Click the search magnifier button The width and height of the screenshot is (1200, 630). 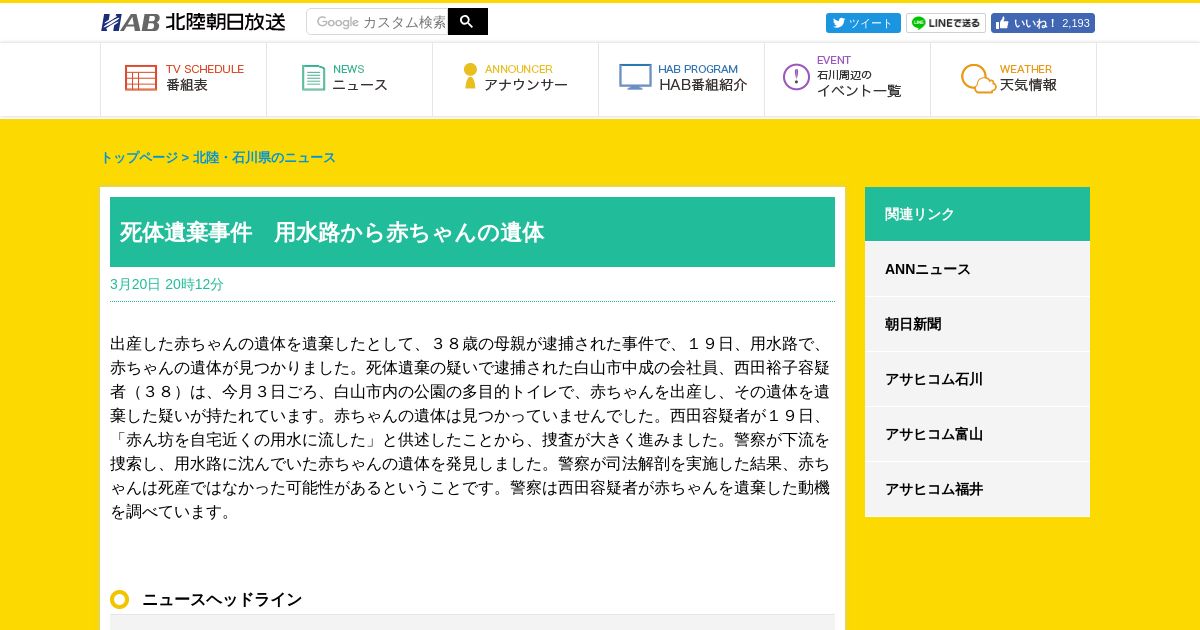[467, 22]
